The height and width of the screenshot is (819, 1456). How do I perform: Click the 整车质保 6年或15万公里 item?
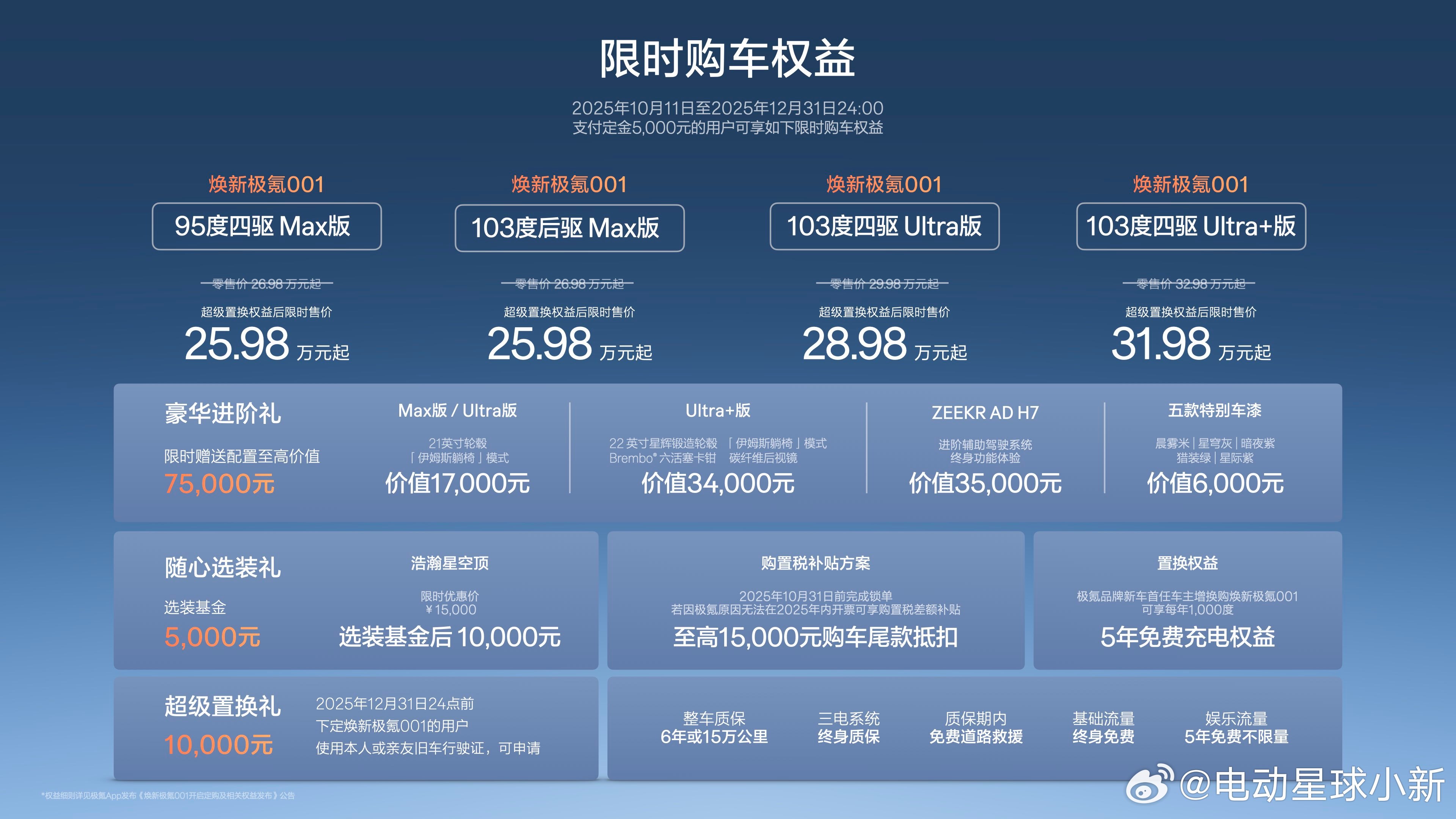[x=714, y=728]
